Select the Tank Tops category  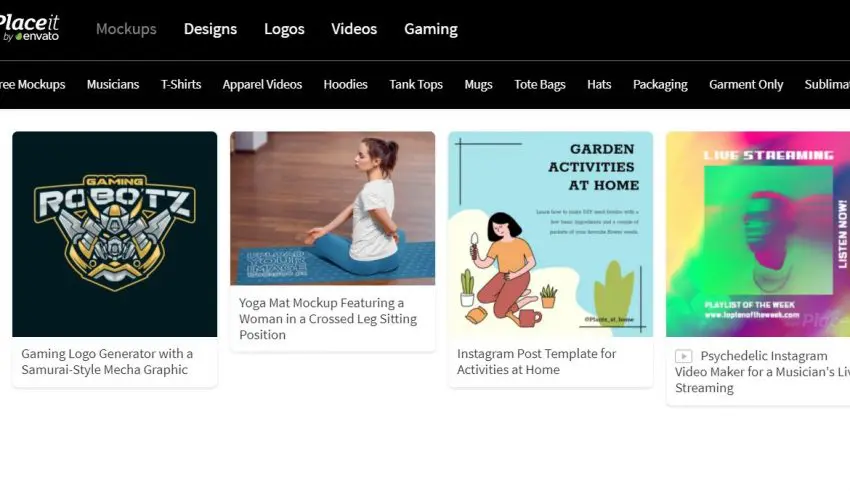point(416,85)
